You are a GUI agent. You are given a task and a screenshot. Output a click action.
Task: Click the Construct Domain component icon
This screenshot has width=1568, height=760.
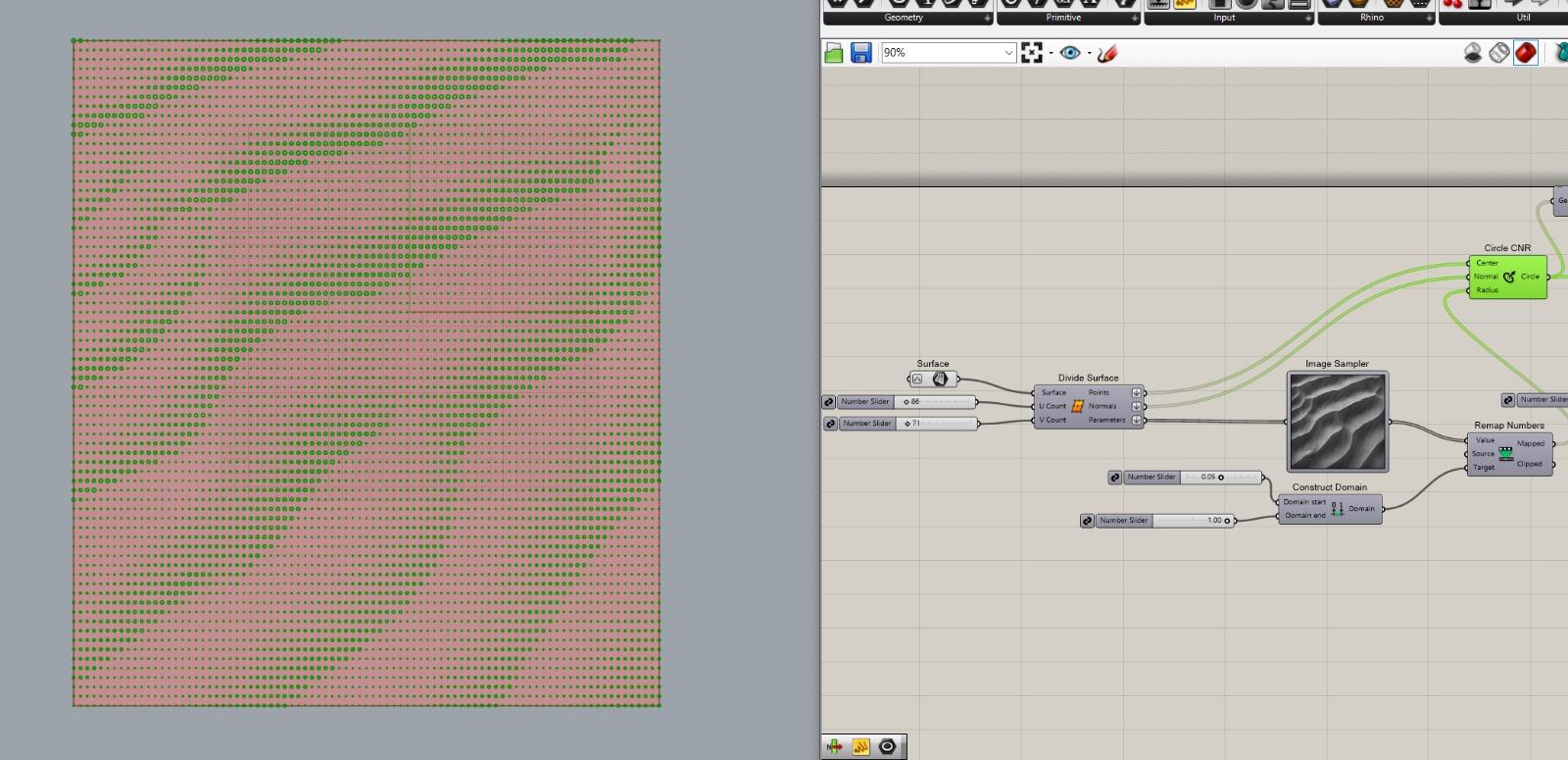(1338, 509)
